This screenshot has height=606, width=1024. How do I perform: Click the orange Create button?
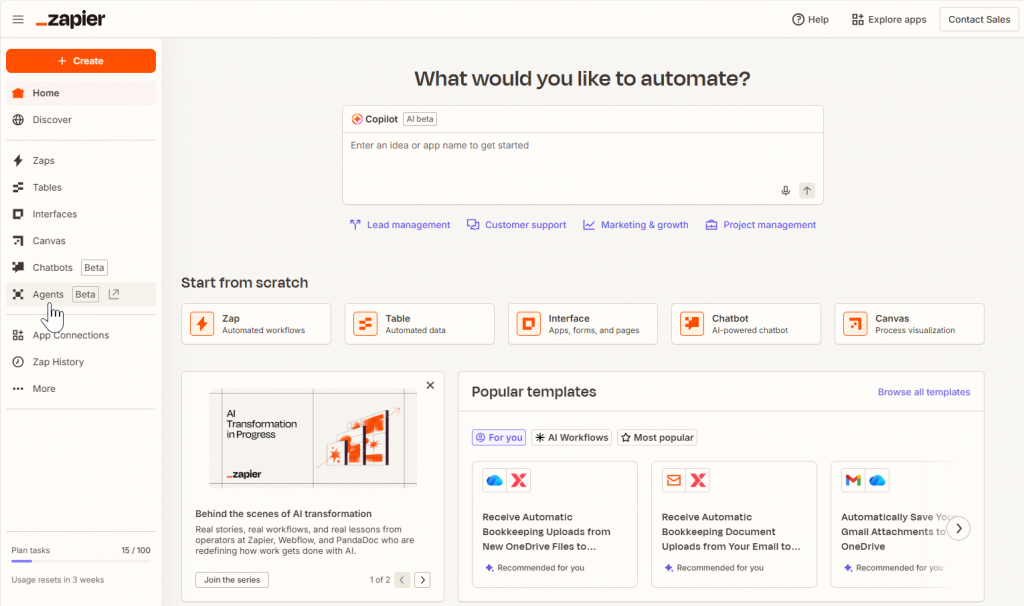pos(81,61)
